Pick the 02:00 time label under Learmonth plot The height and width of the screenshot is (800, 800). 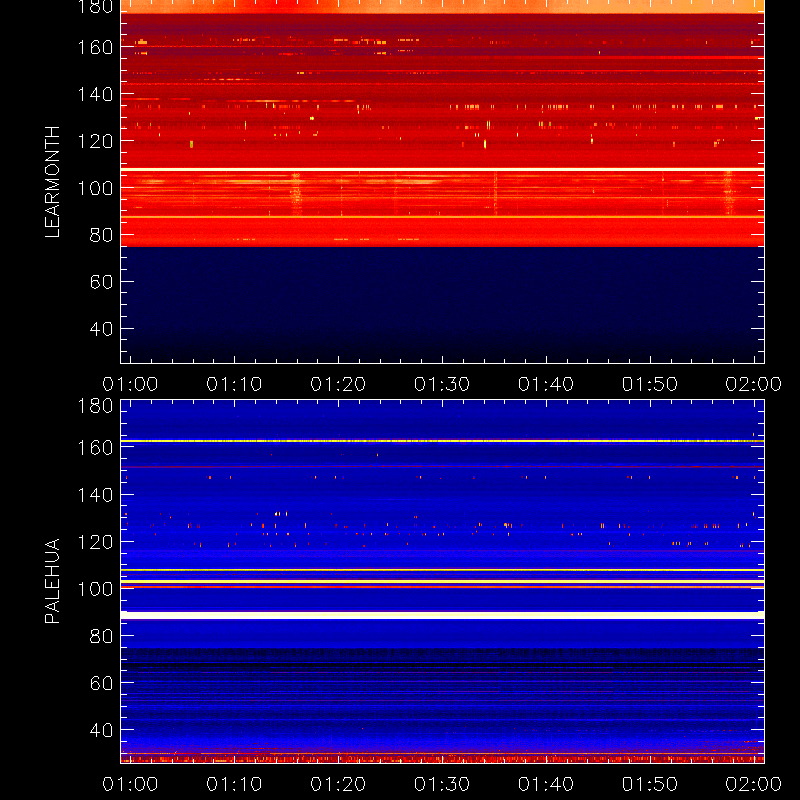(x=754, y=384)
